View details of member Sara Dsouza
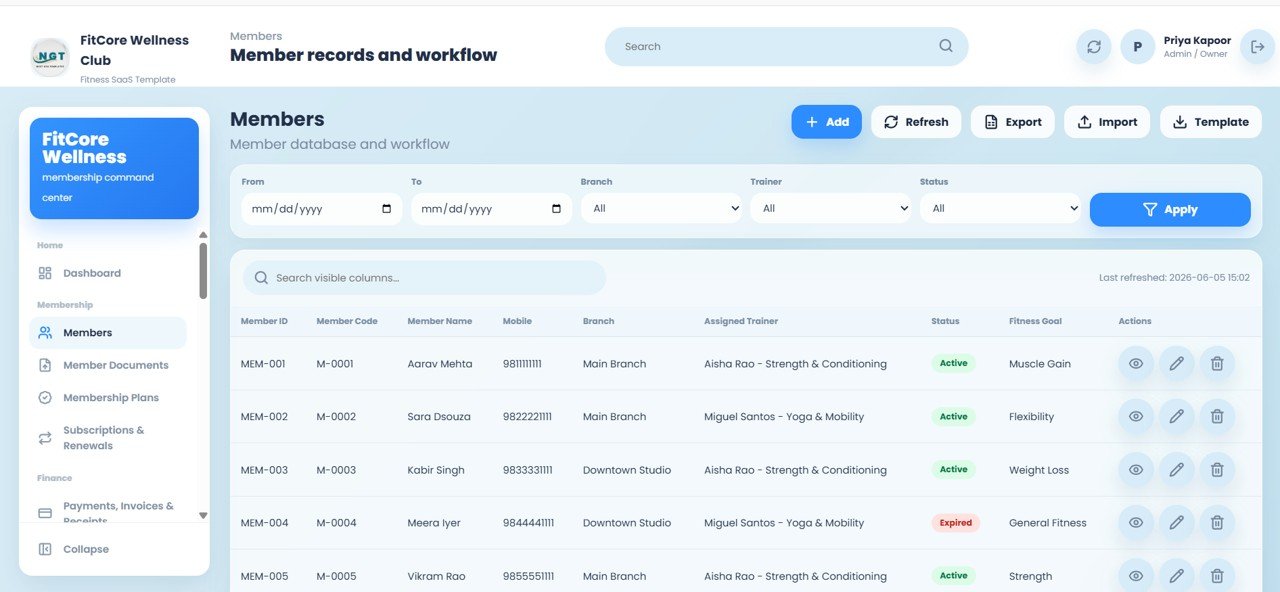Image resolution: width=1280 pixels, height=592 pixels. point(1136,417)
